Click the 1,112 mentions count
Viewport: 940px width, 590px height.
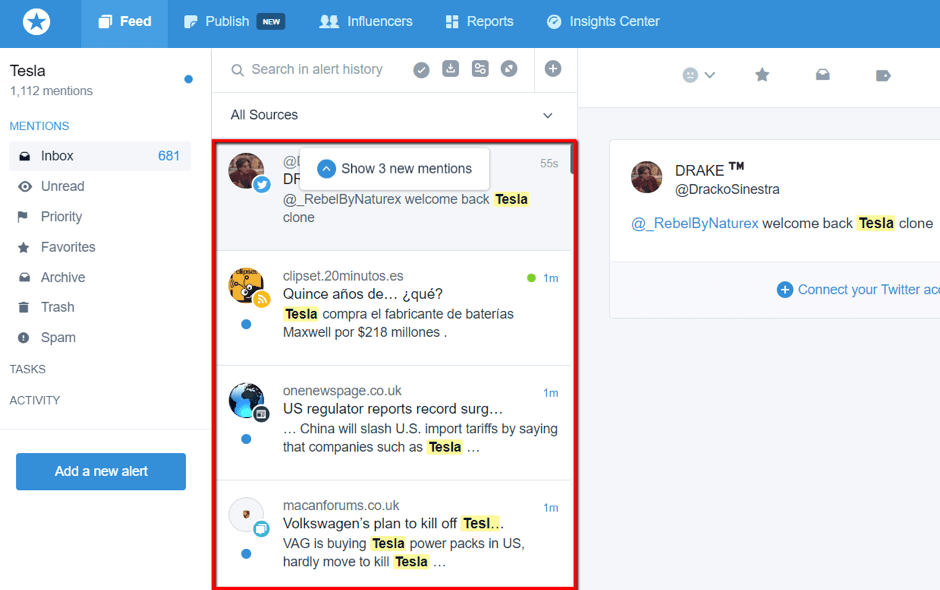pyautogui.click(x=52, y=91)
